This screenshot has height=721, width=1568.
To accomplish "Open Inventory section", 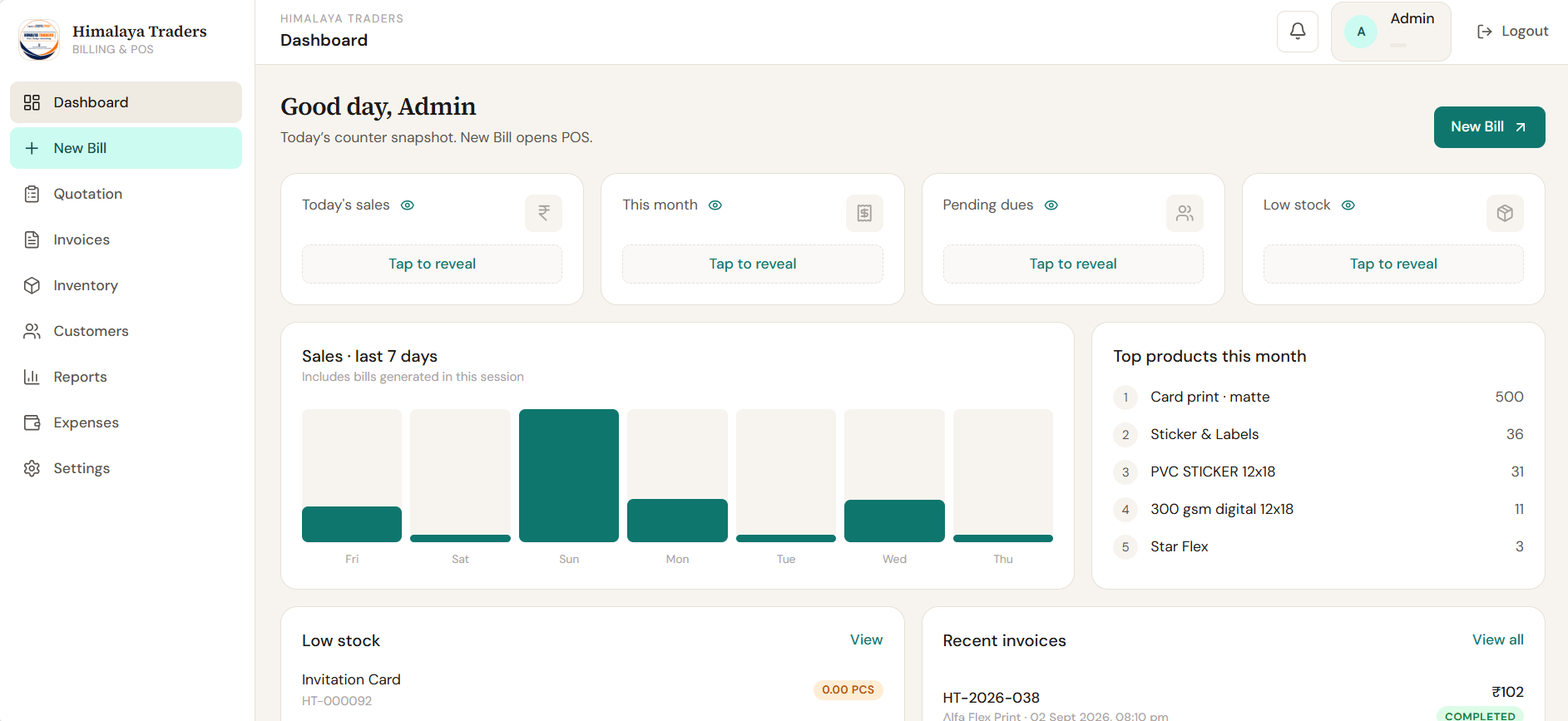I will [126, 285].
